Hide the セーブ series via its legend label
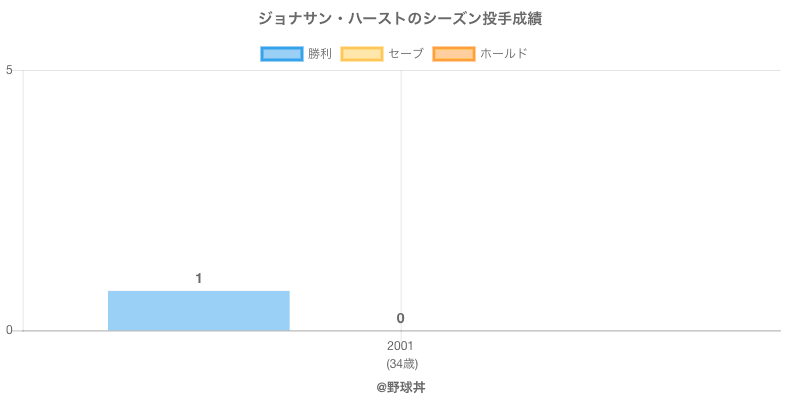Screen dimensions: 800x400 pyautogui.click(x=405, y=53)
